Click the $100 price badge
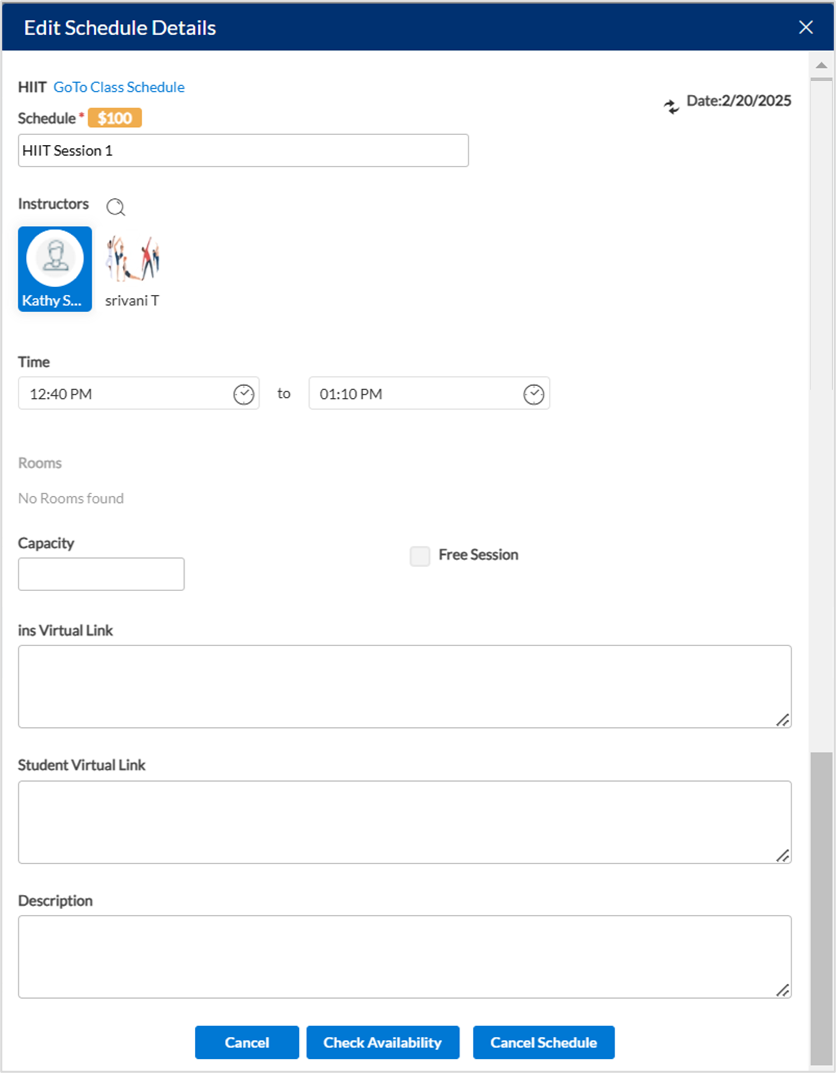This screenshot has width=836, height=1073. coord(115,118)
